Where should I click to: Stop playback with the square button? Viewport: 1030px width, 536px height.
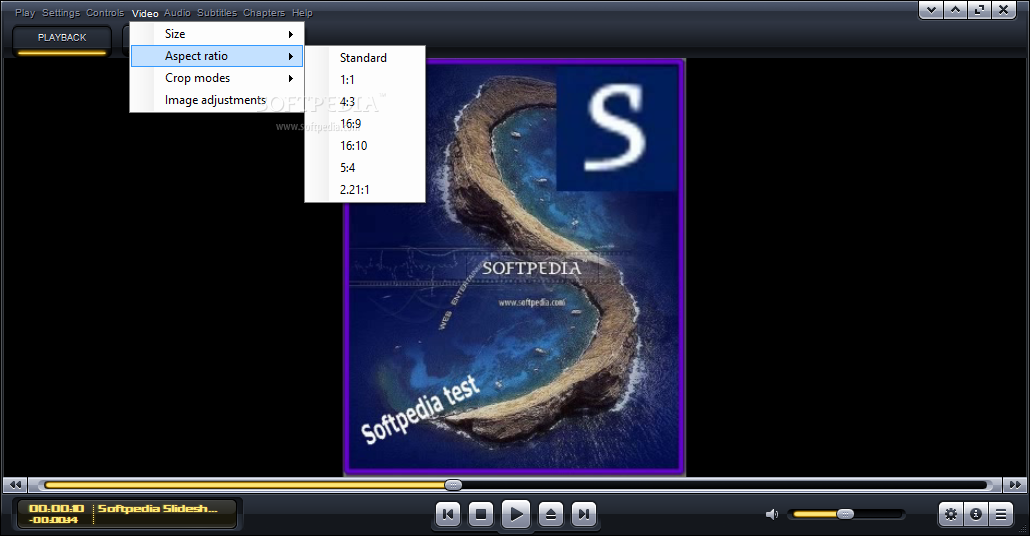481,514
